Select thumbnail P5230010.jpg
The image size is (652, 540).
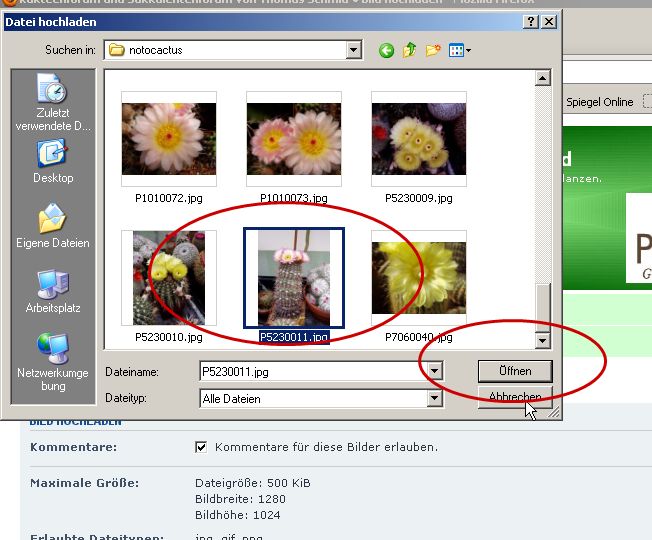click(x=169, y=278)
